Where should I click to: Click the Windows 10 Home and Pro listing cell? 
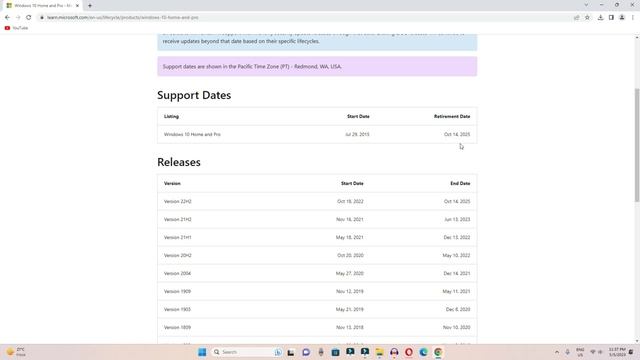pos(192,134)
